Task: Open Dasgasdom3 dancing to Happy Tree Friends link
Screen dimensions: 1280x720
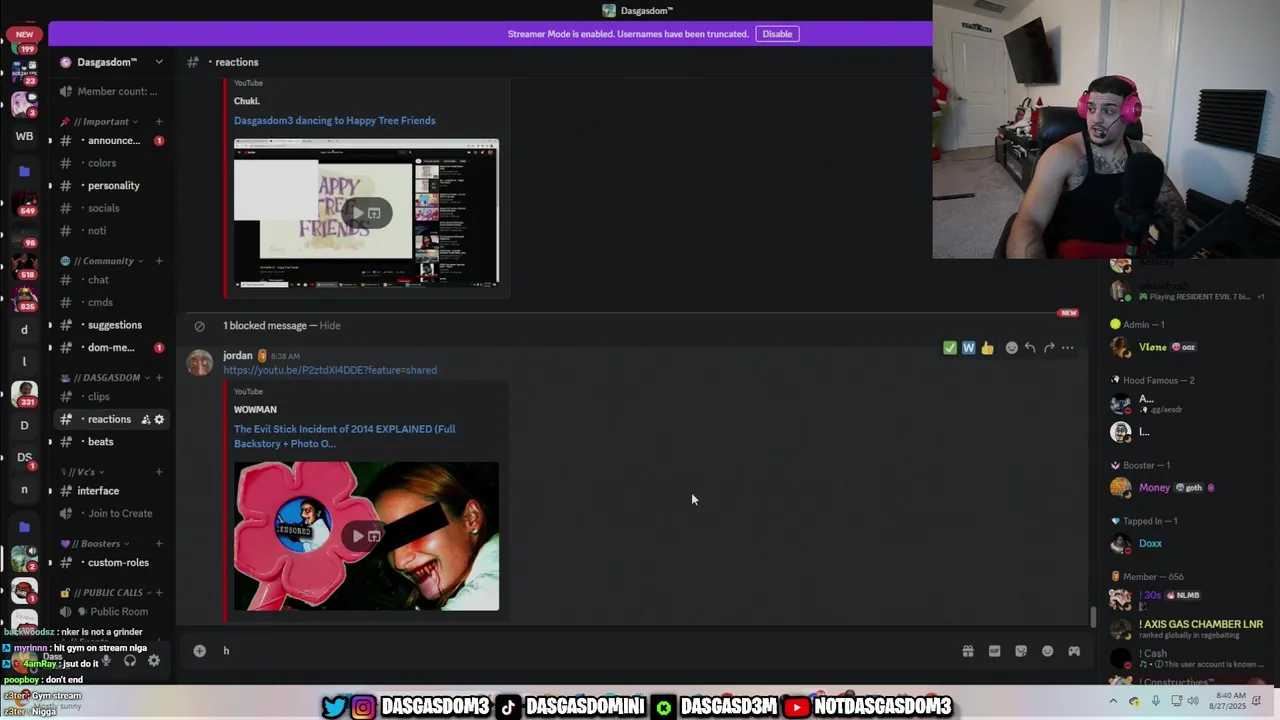Action: click(x=335, y=121)
